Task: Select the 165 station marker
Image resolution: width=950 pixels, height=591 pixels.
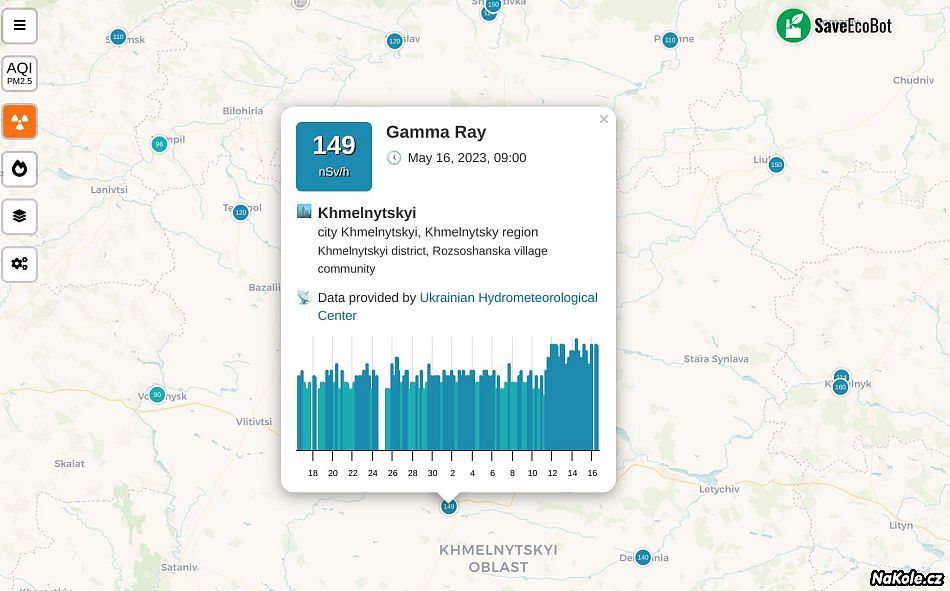Action: [840, 387]
